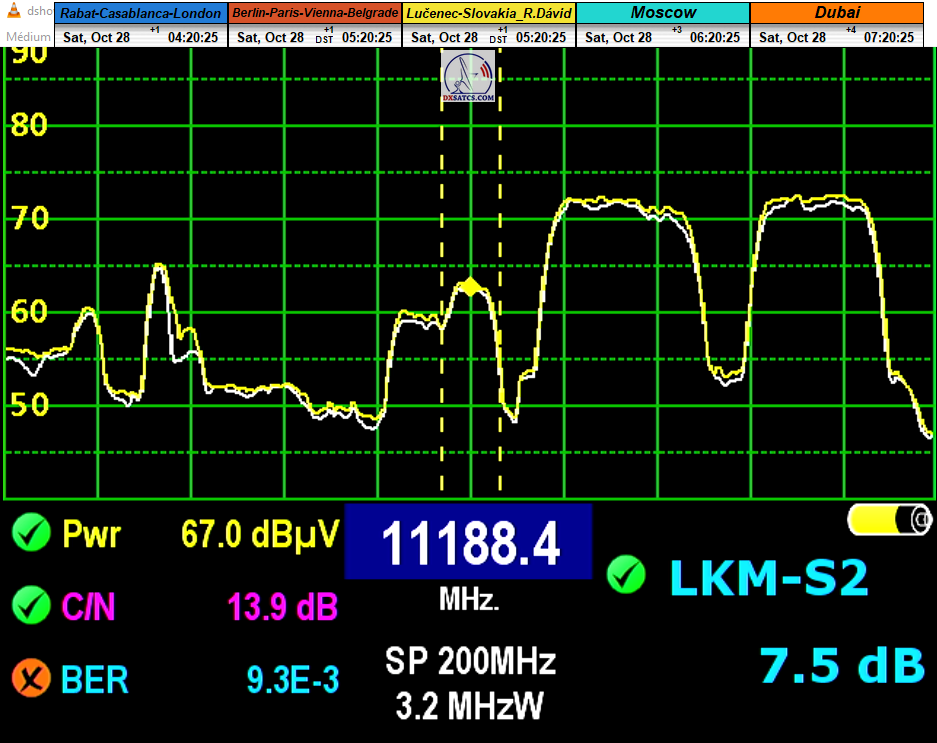The width and height of the screenshot is (937, 743).
Task: Click the 11188.4 frequency field
Action: (468, 543)
